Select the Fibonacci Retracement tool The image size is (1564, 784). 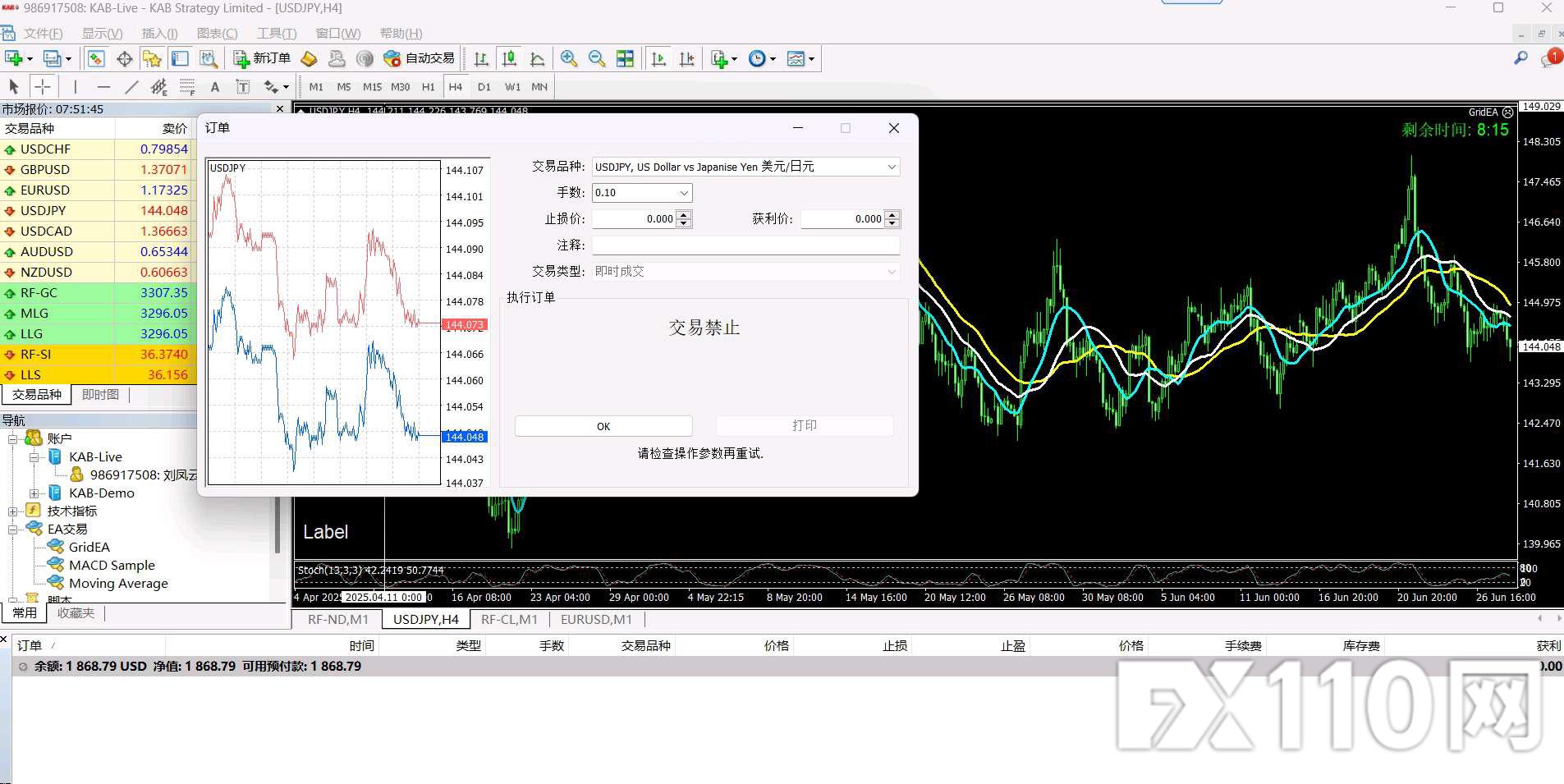point(187,86)
